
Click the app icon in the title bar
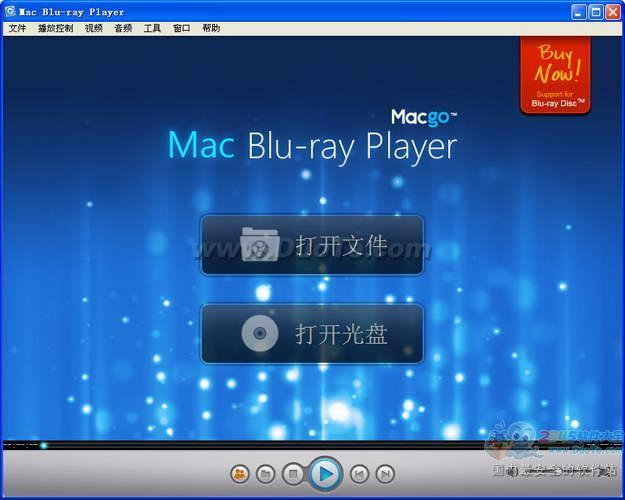click(x=10, y=12)
